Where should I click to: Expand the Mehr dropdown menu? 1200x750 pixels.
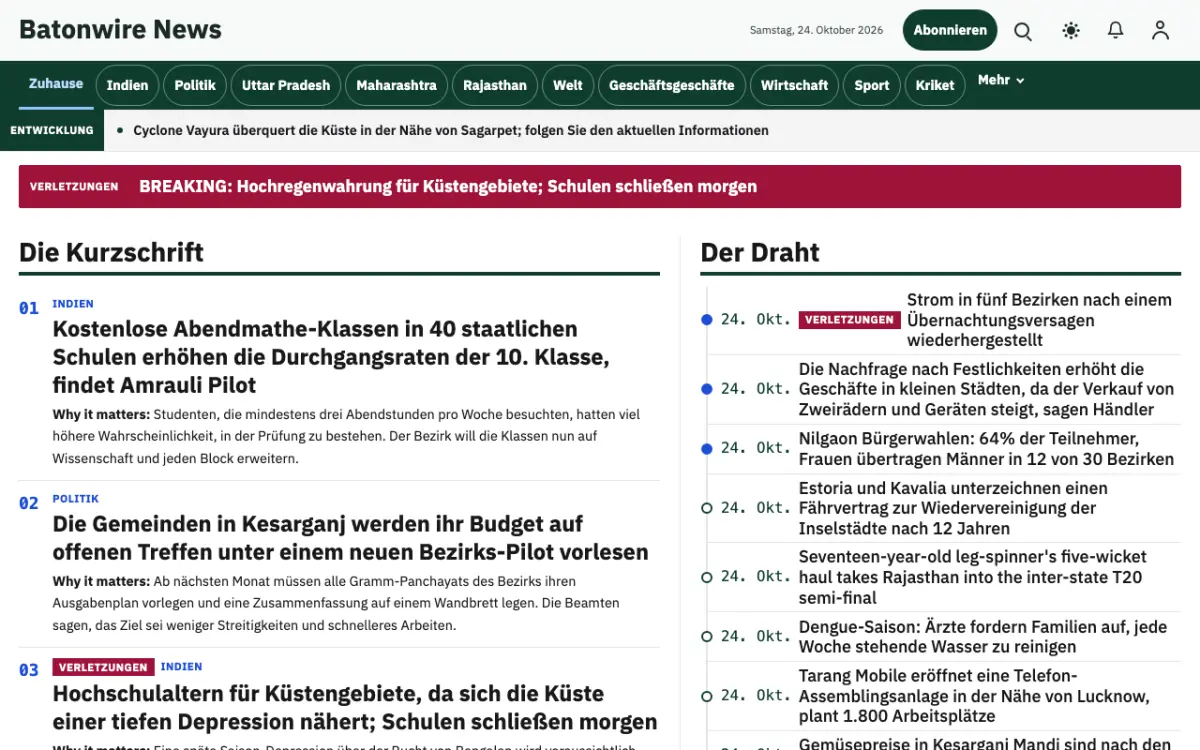click(1001, 80)
